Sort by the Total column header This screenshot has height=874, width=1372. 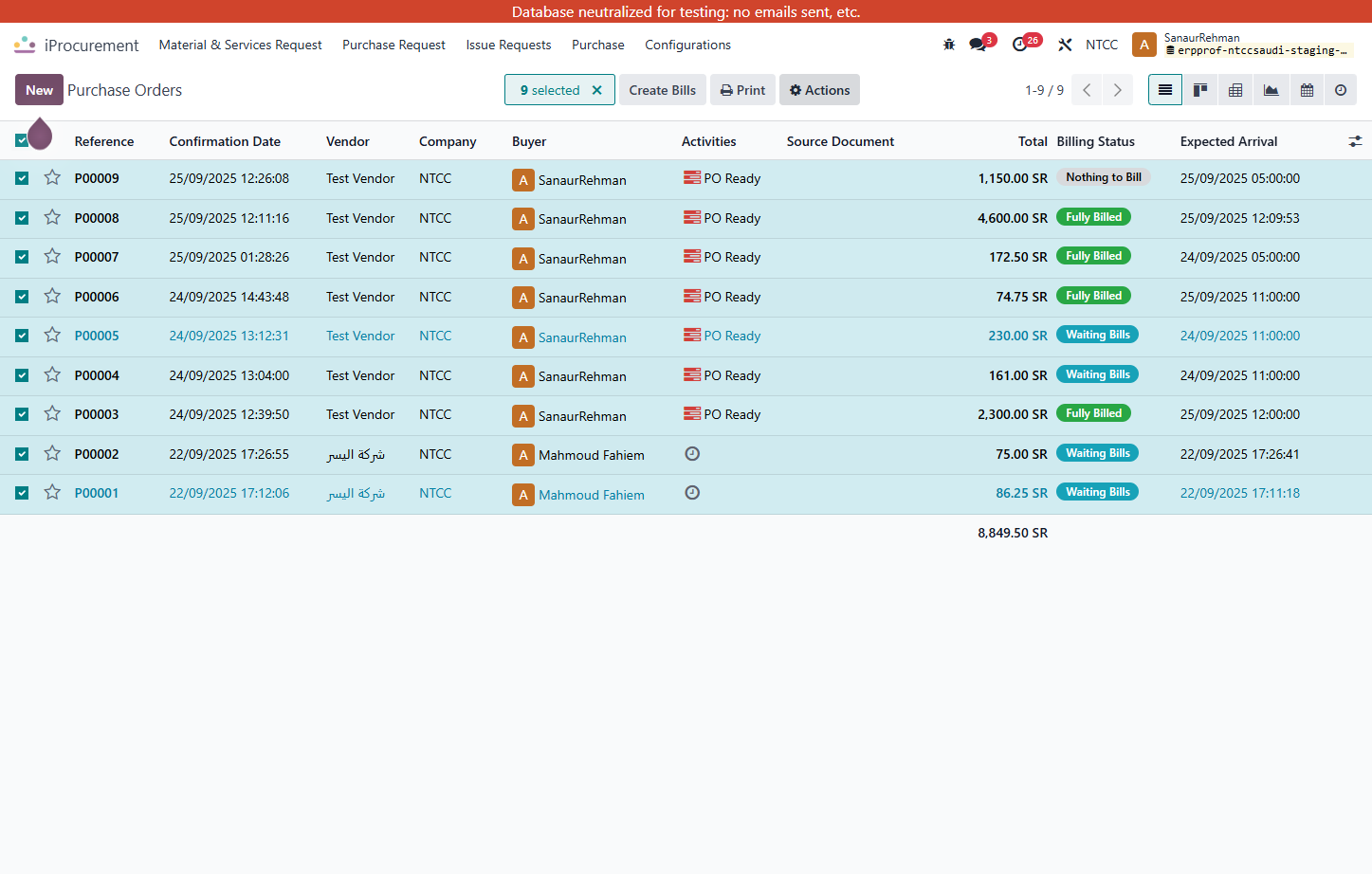[1033, 141]
